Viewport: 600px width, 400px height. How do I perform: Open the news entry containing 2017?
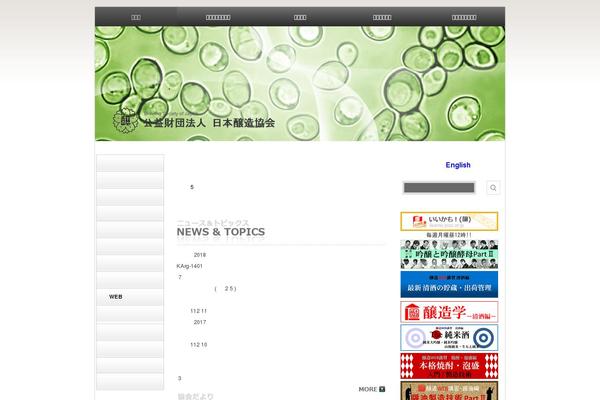(x=200, y=322)
